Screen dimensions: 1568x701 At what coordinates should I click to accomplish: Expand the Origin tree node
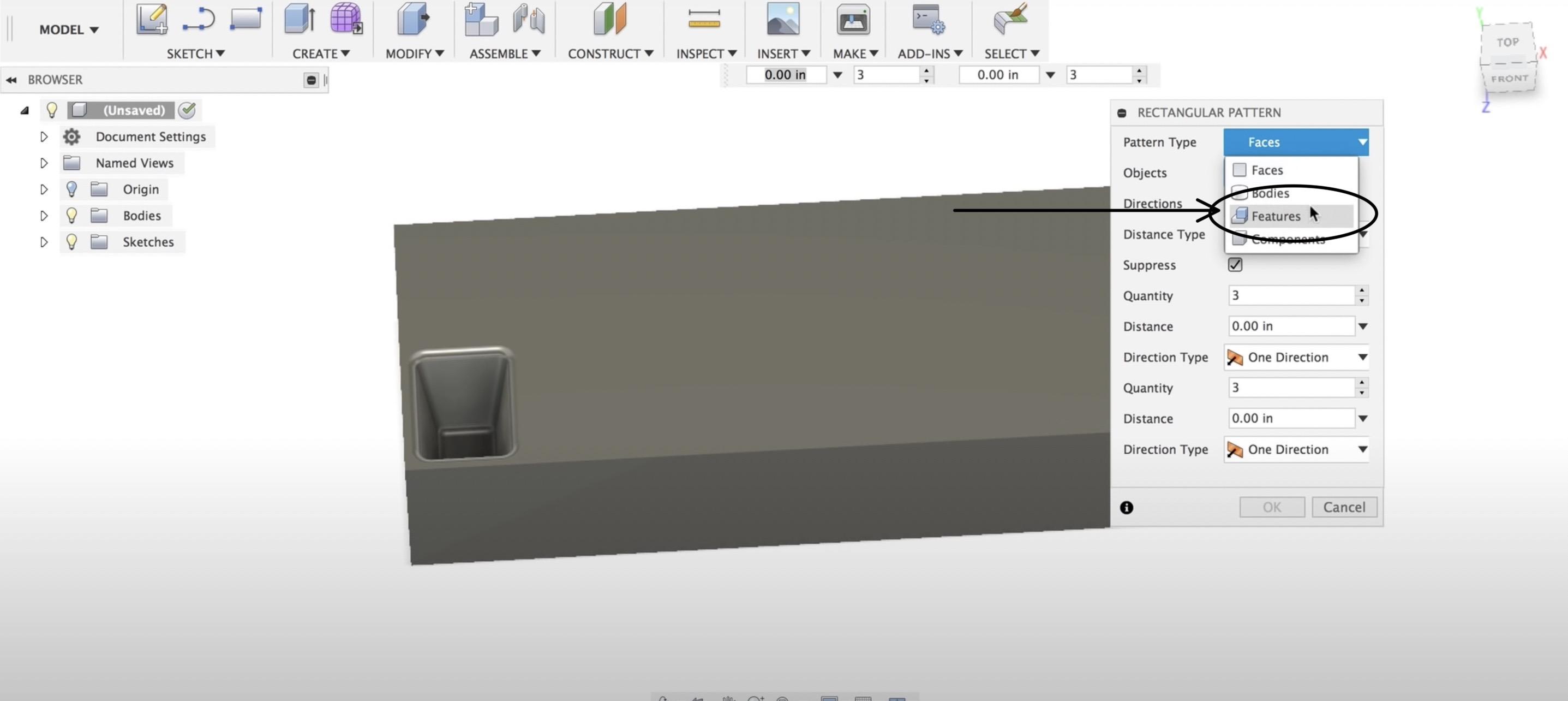pos(44,189)
